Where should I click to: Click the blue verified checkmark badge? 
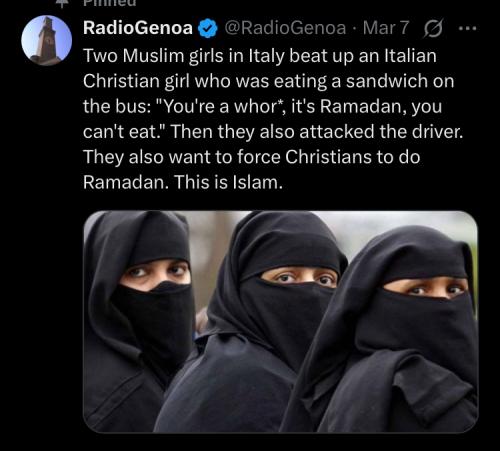pos(208,28)
